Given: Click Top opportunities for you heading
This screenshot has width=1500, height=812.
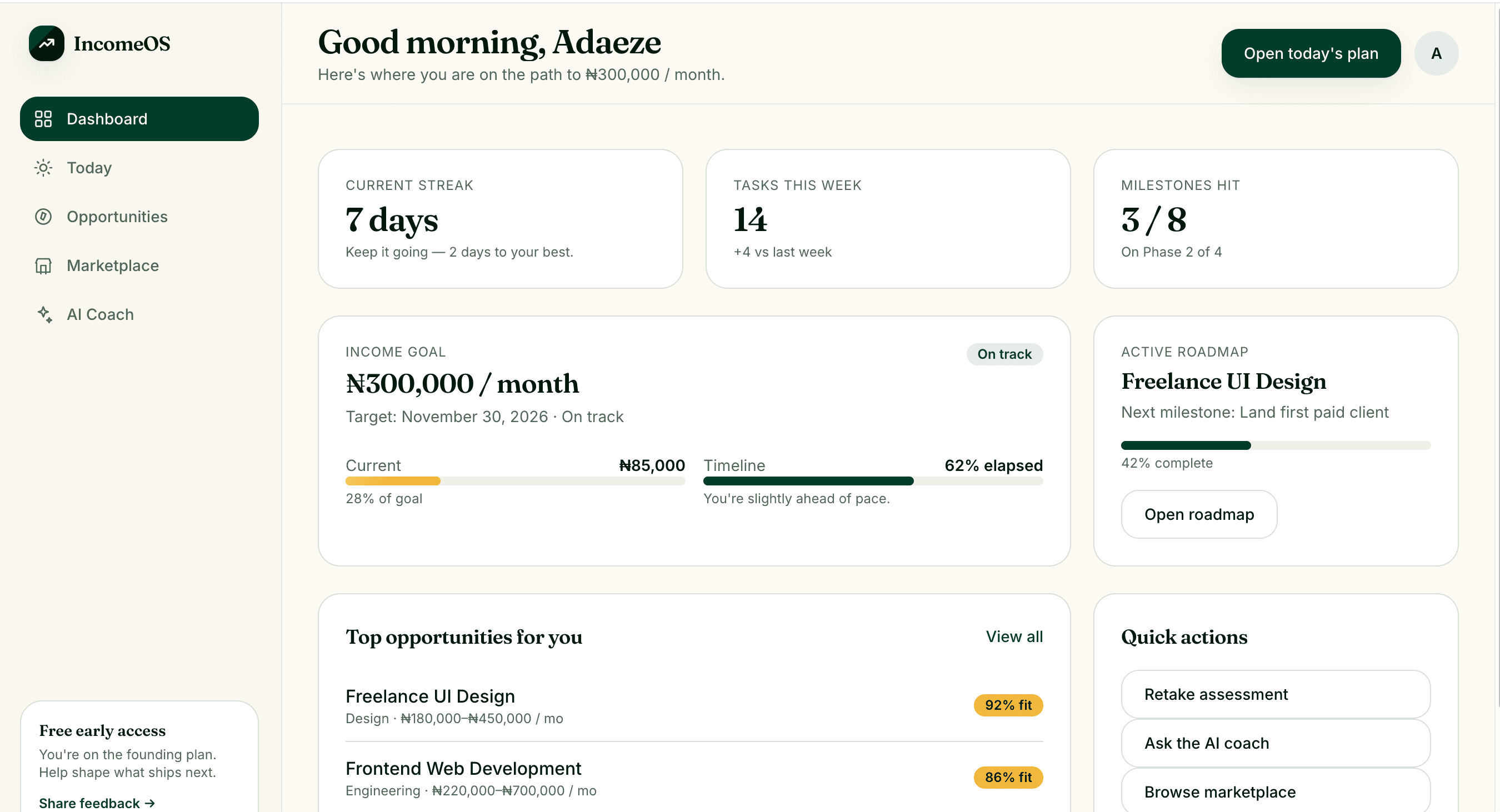Looking at the screenshot, I should [x=463, y=638].
